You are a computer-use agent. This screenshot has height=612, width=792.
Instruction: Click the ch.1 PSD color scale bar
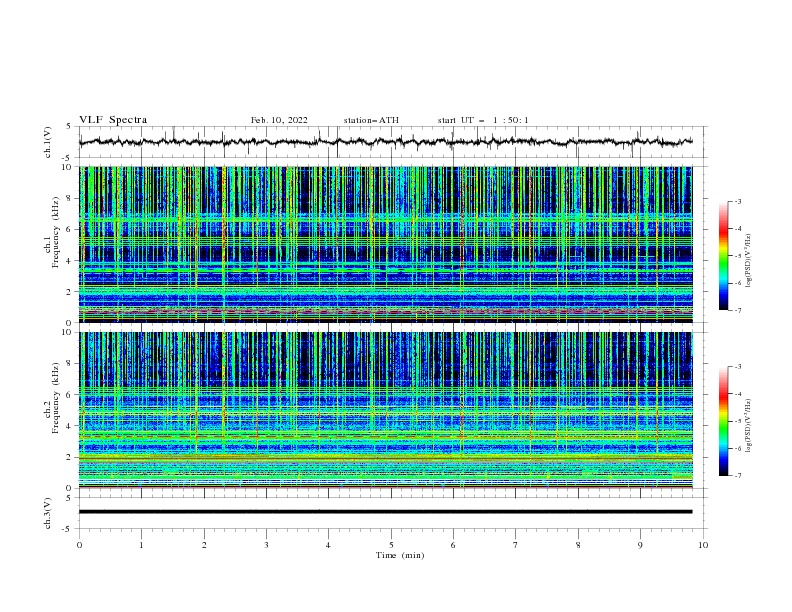[723, 256]
